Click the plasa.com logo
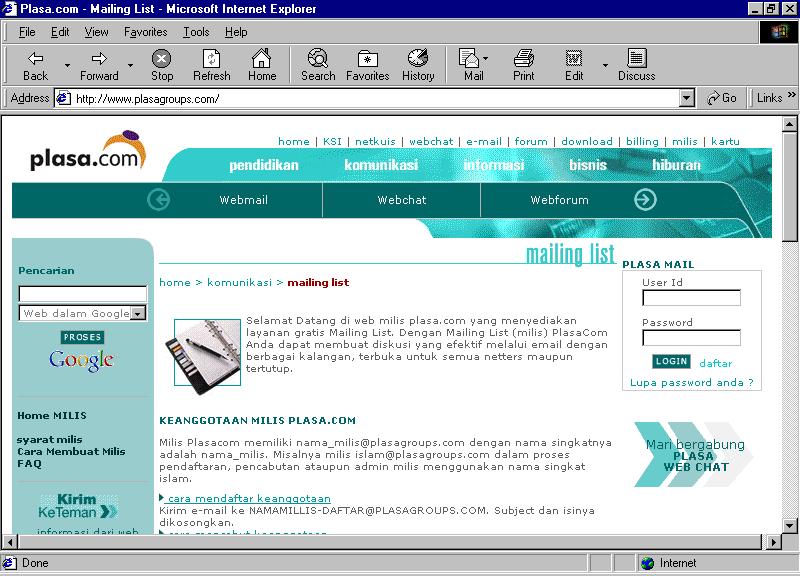Screen dimensions: 800x576 click(x=88, y=153)
